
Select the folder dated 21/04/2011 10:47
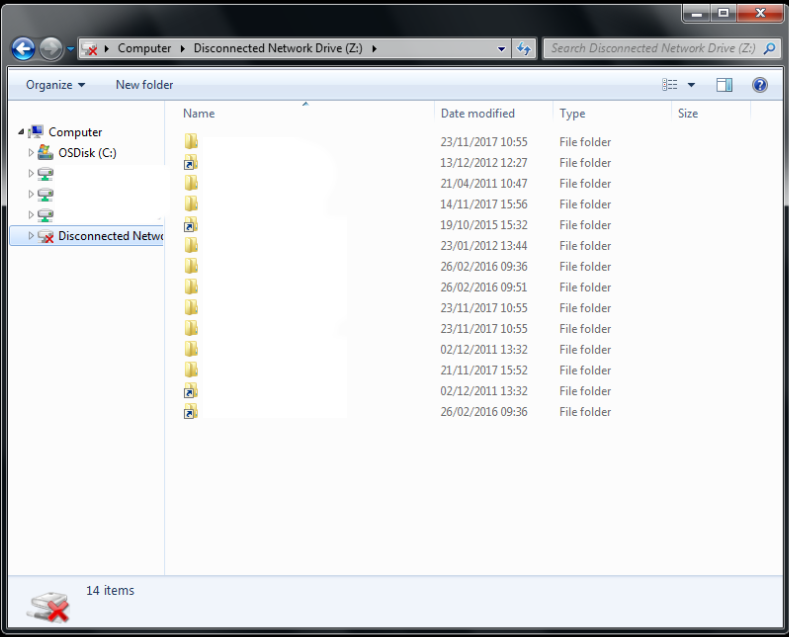[x=191, y=183]
